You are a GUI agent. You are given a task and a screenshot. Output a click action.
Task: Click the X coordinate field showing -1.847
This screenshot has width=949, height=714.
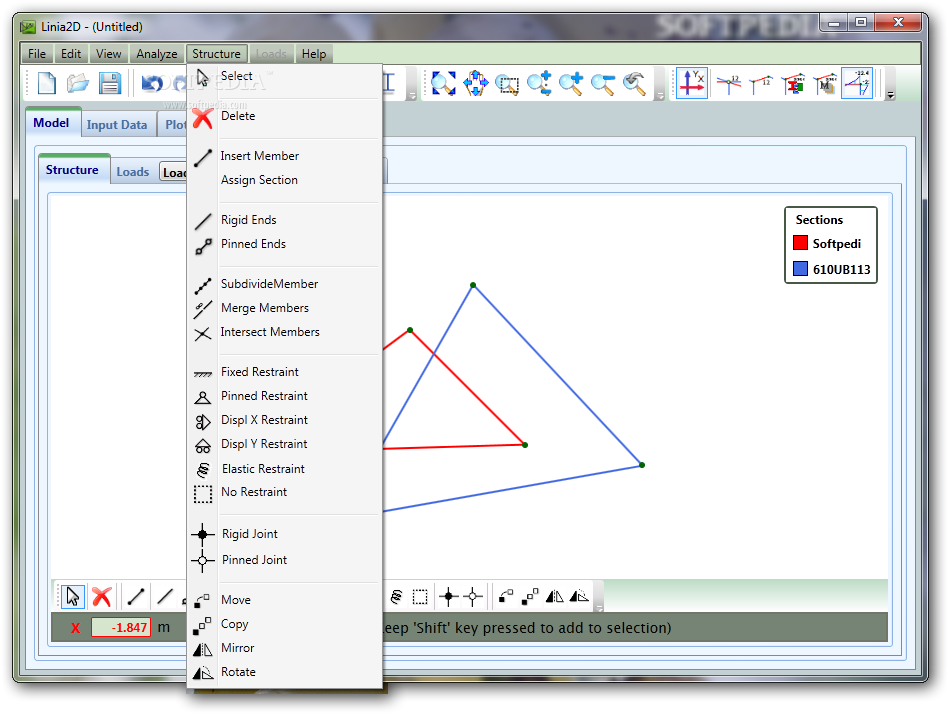point(121,628)
